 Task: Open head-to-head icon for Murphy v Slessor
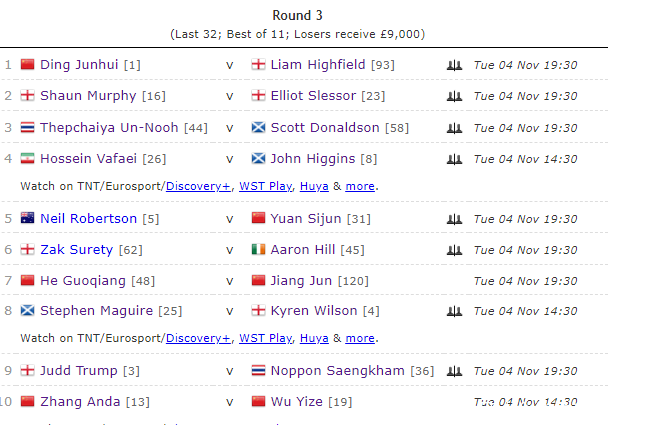454,96
